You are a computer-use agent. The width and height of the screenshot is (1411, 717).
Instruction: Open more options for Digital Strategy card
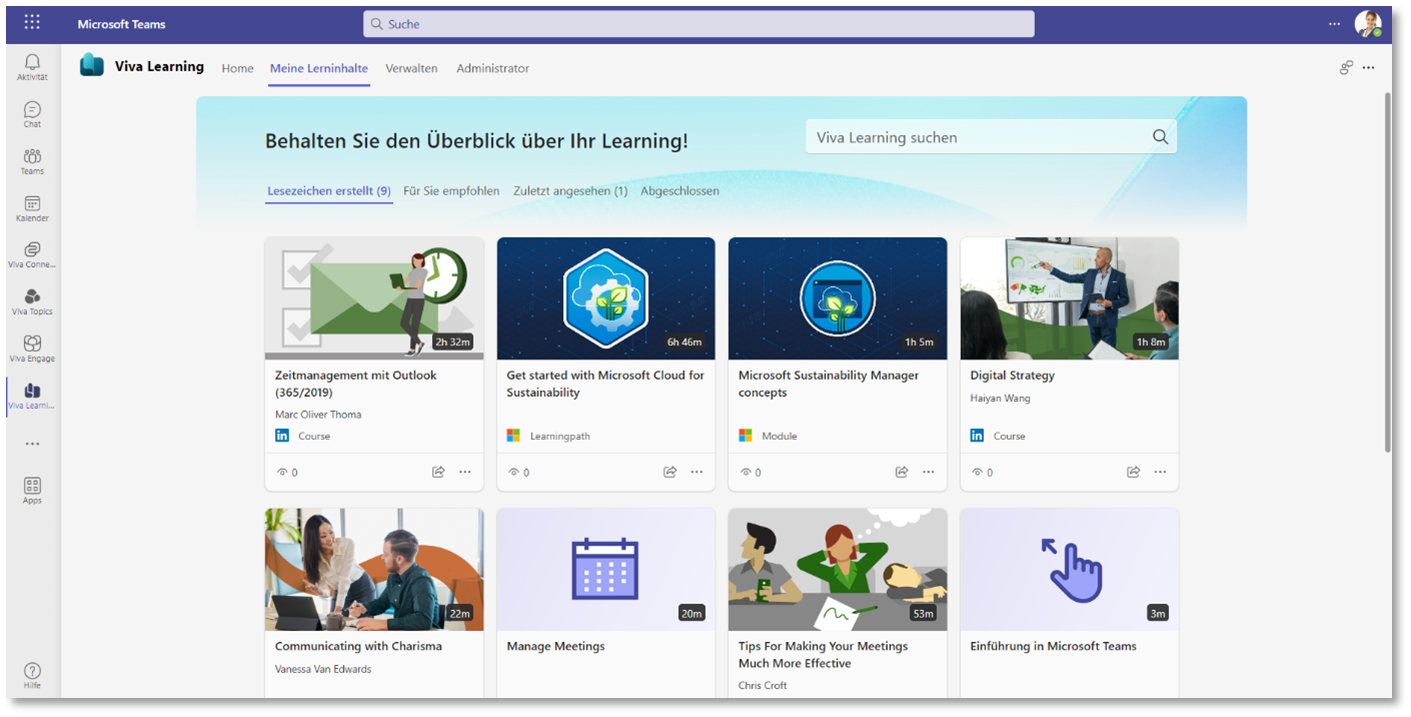click(x=1161, y=472)
